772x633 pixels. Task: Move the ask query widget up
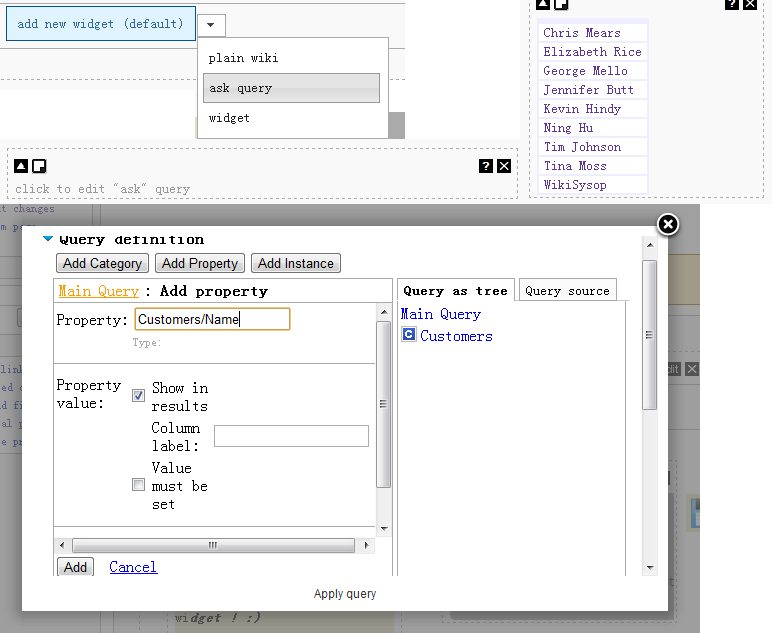pyautogui.click(x=21, y=166)
